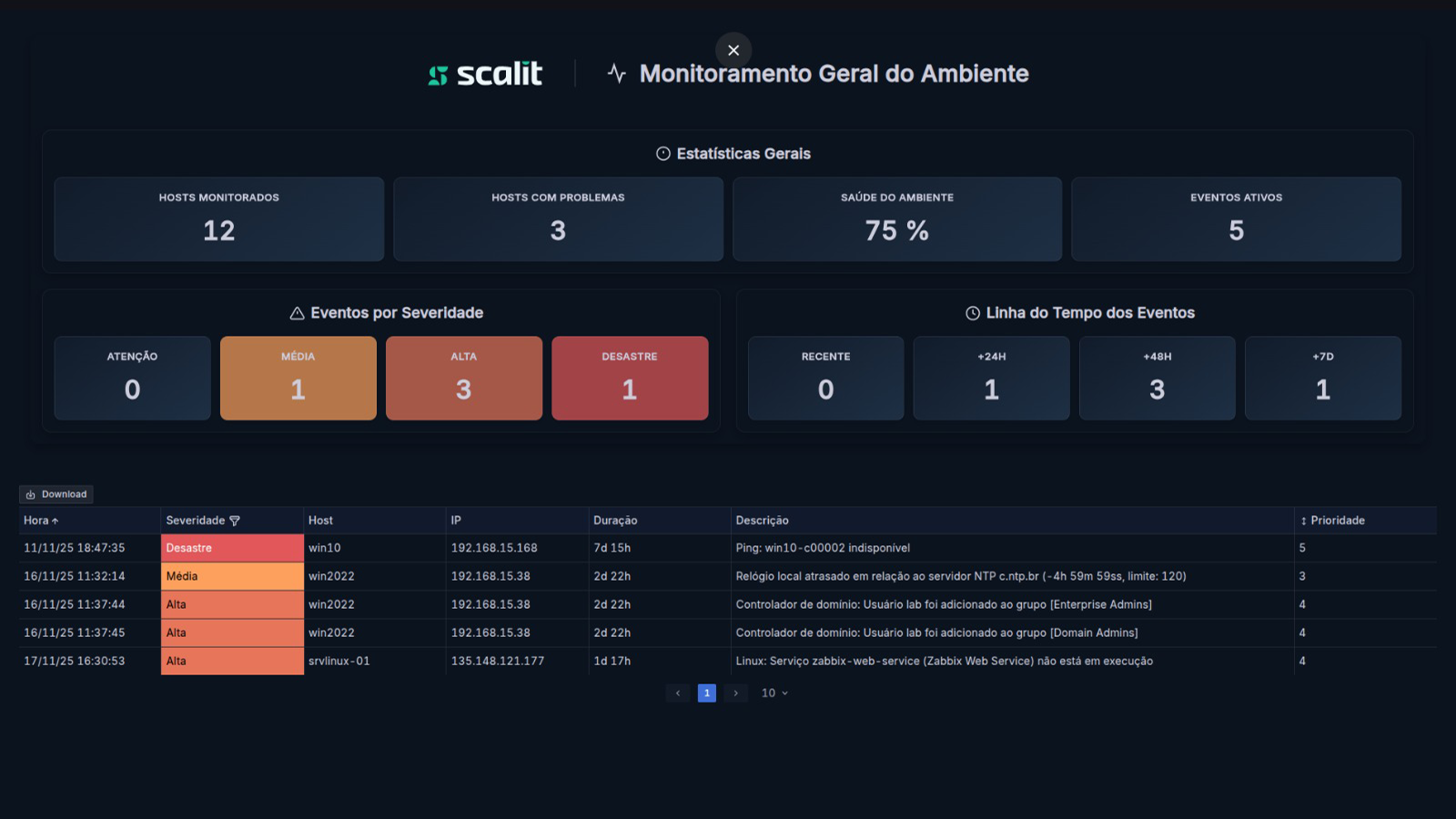Click the pulse icon beside Monitoramento Geral title
Screen dimensions: 1456x819
(617, 74)
